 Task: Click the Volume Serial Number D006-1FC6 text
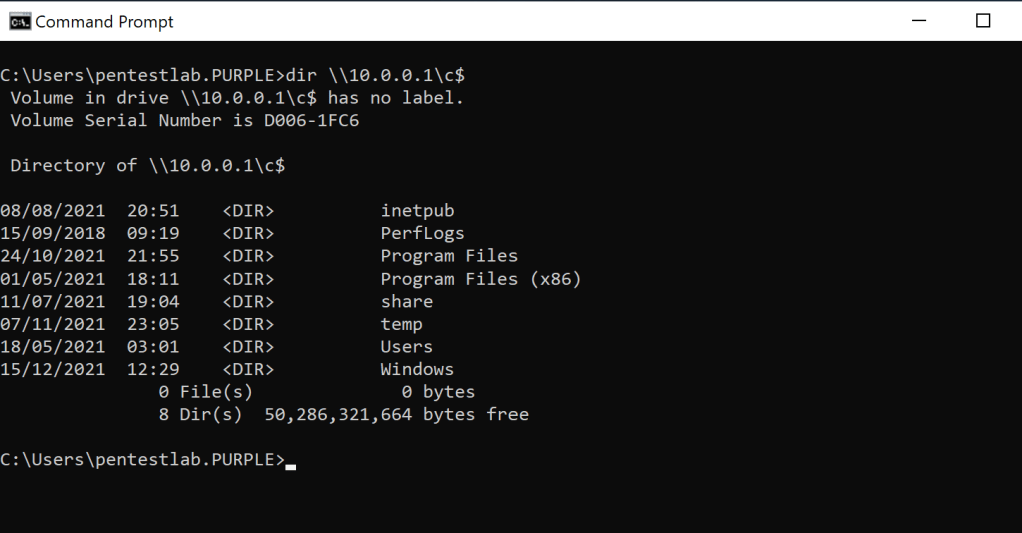pyautogui.click(x=185, y=120)
